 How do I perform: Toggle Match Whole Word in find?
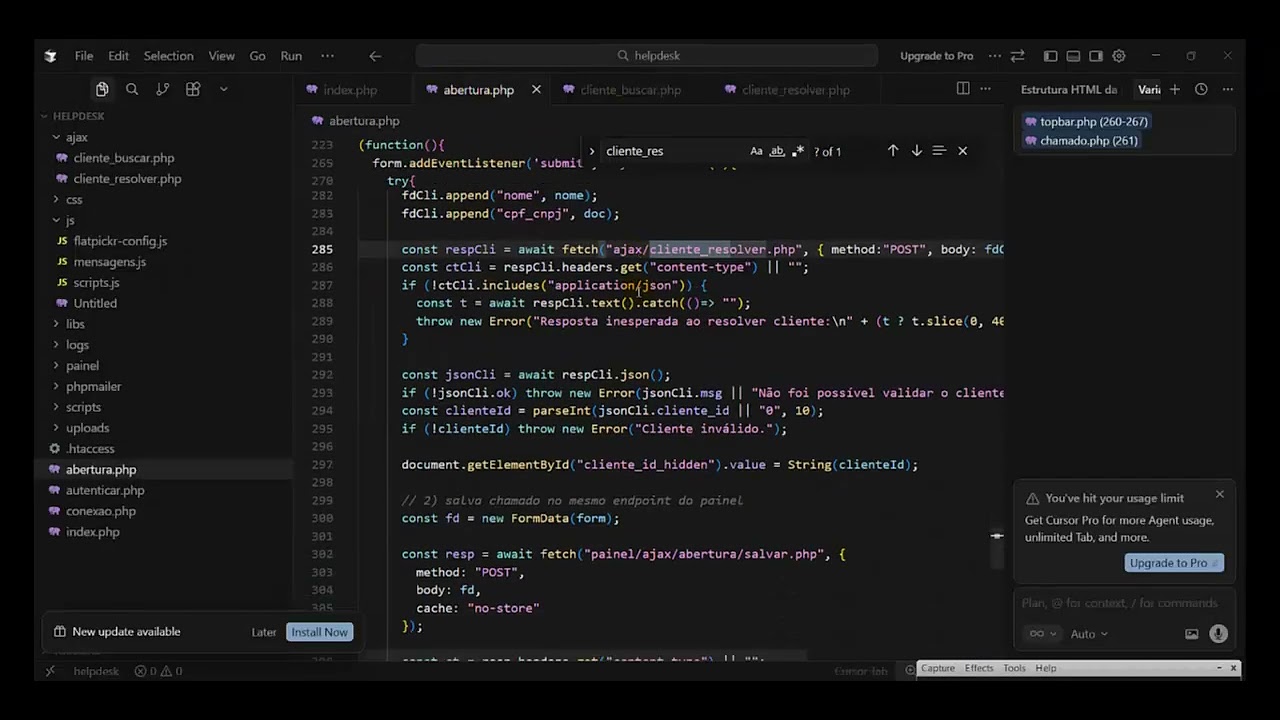click(x=777, y=151)
